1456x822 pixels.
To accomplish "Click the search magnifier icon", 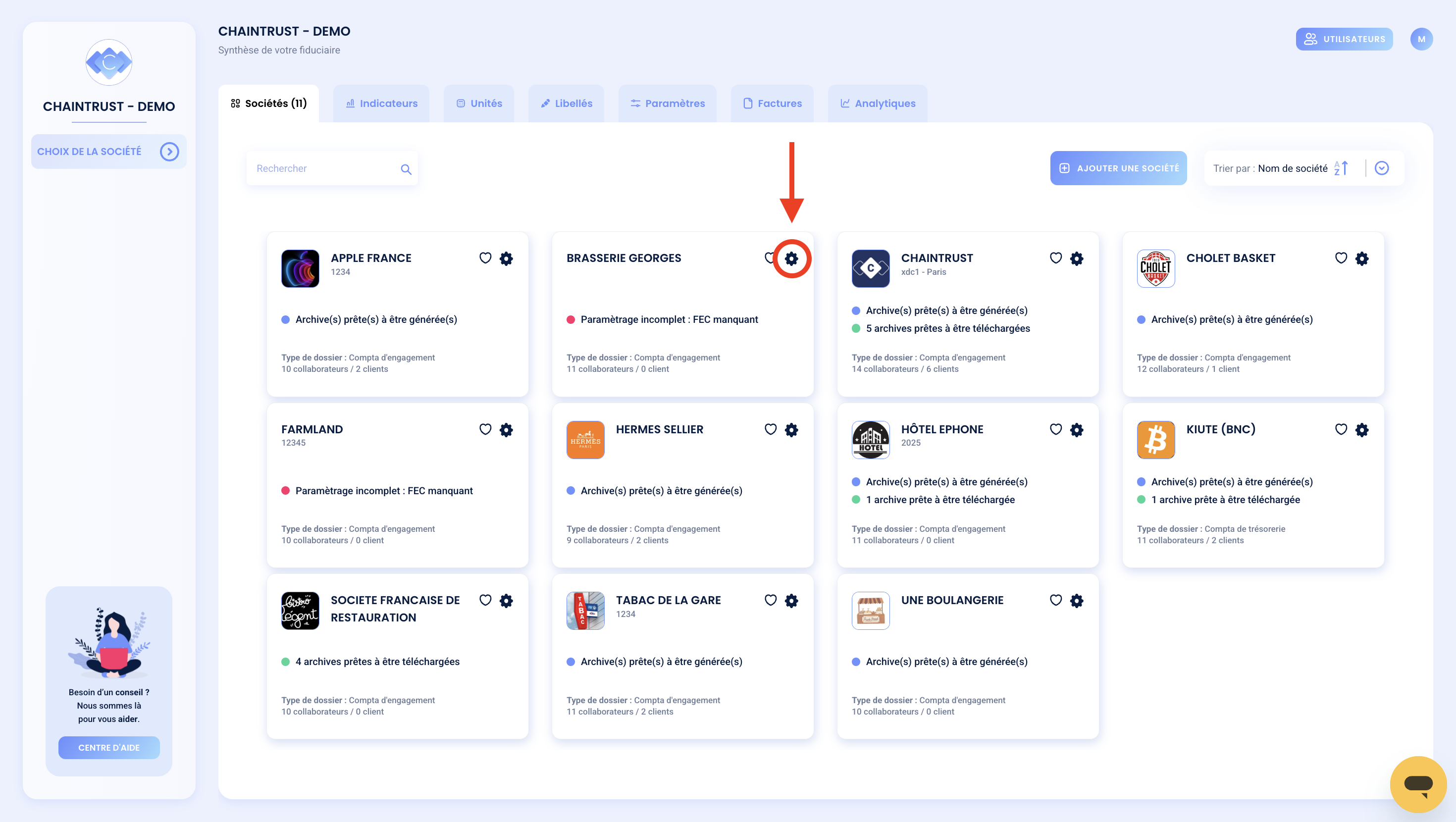I will pos(406,169).
